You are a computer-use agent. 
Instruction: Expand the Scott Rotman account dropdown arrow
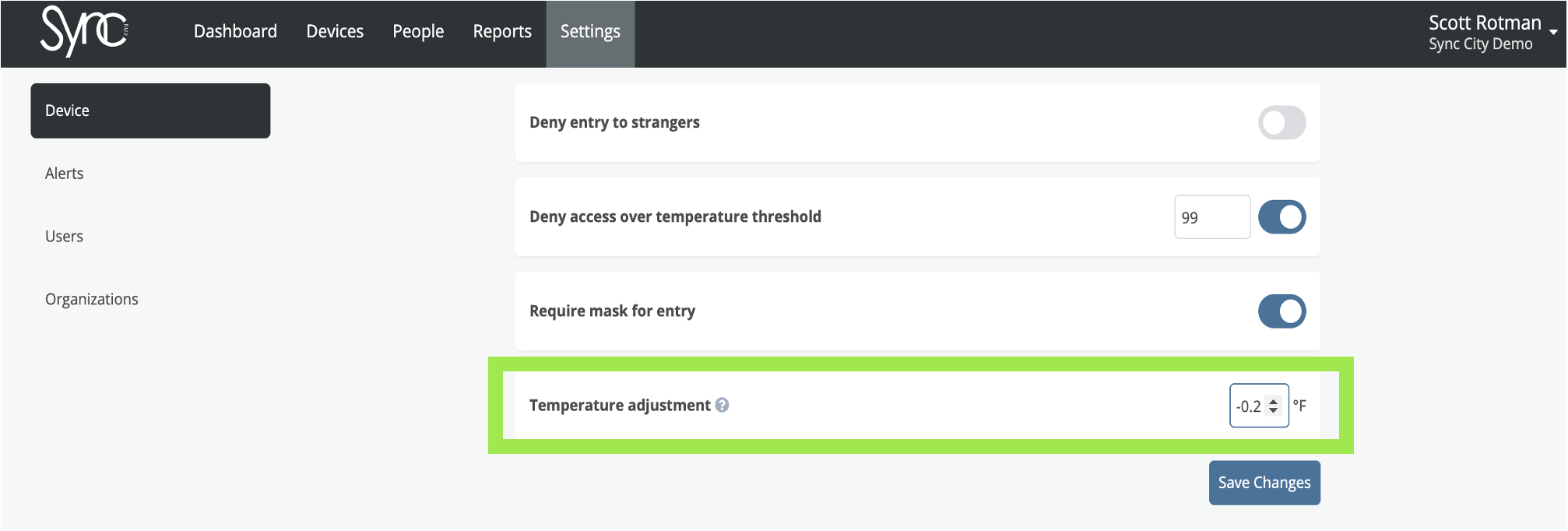(1553, 32)
